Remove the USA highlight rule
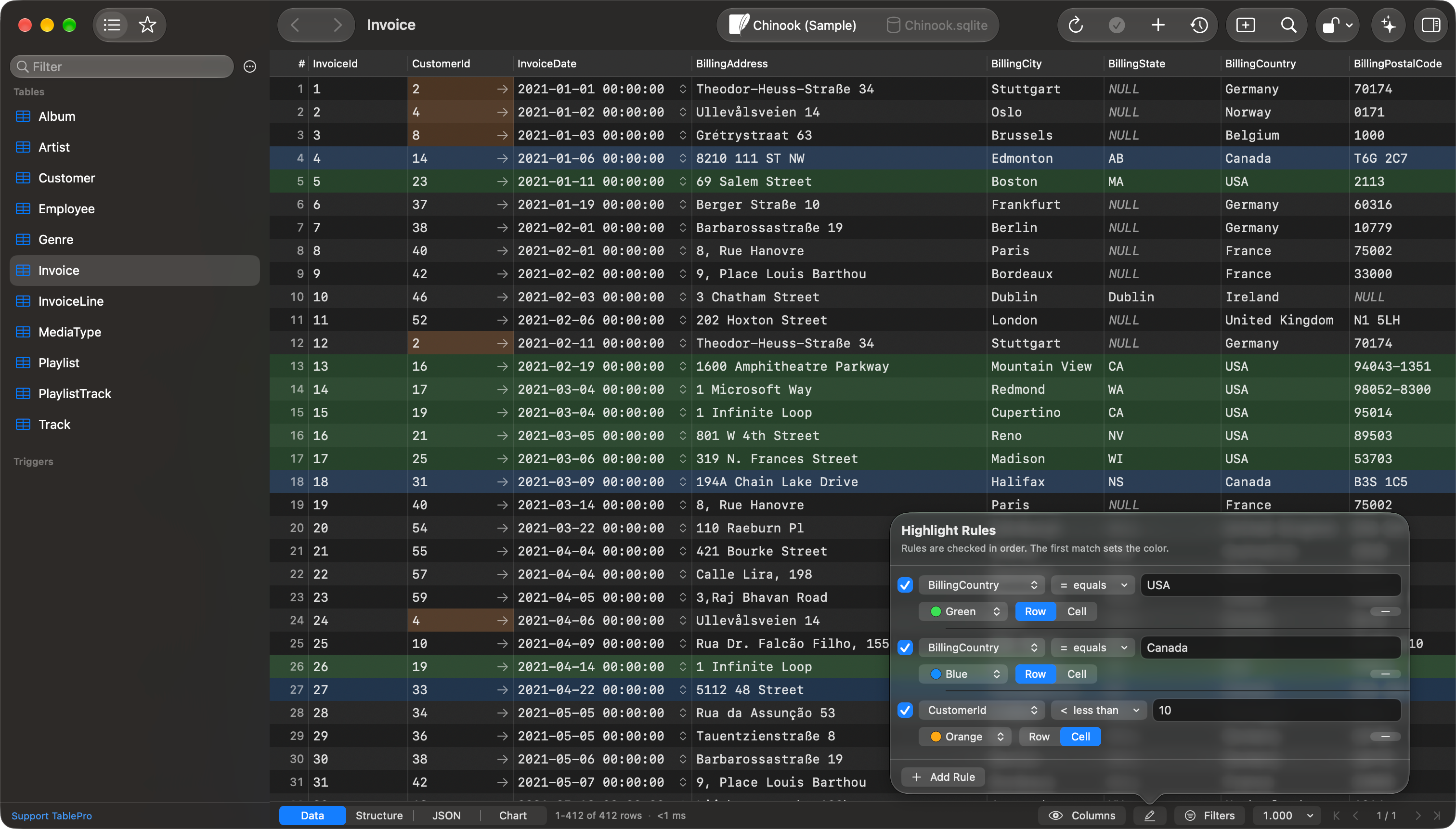Screen dimensions: 1456x829 coord(1385,611)
